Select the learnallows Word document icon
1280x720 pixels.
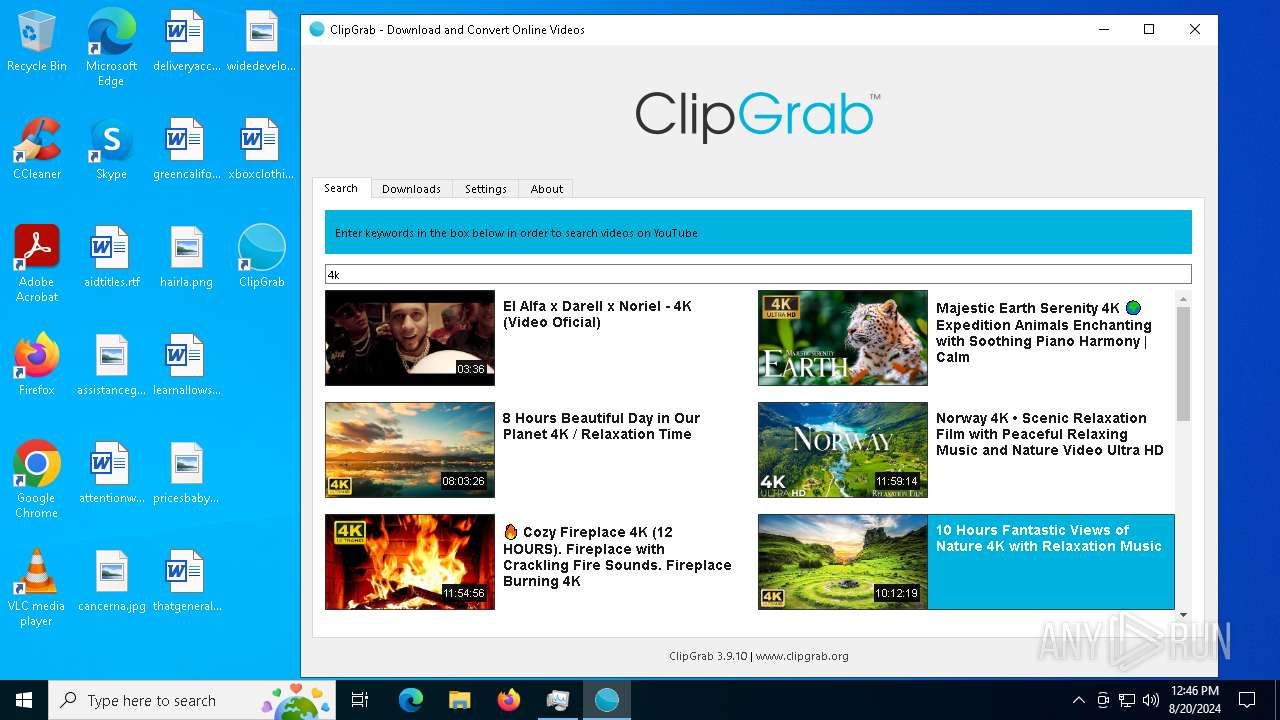(x=186, y=365)
